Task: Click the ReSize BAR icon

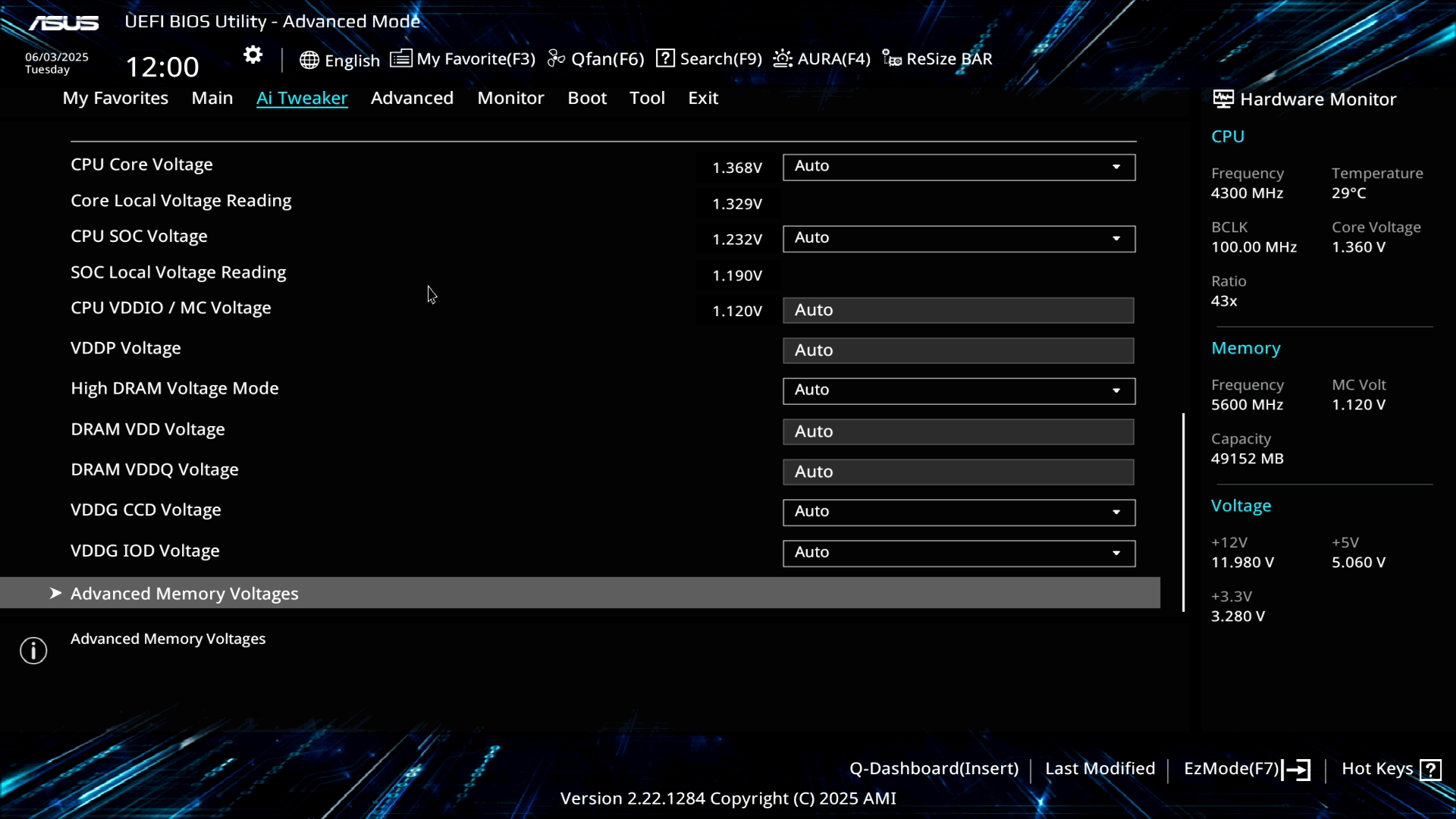Action: (x=892, y=58)
